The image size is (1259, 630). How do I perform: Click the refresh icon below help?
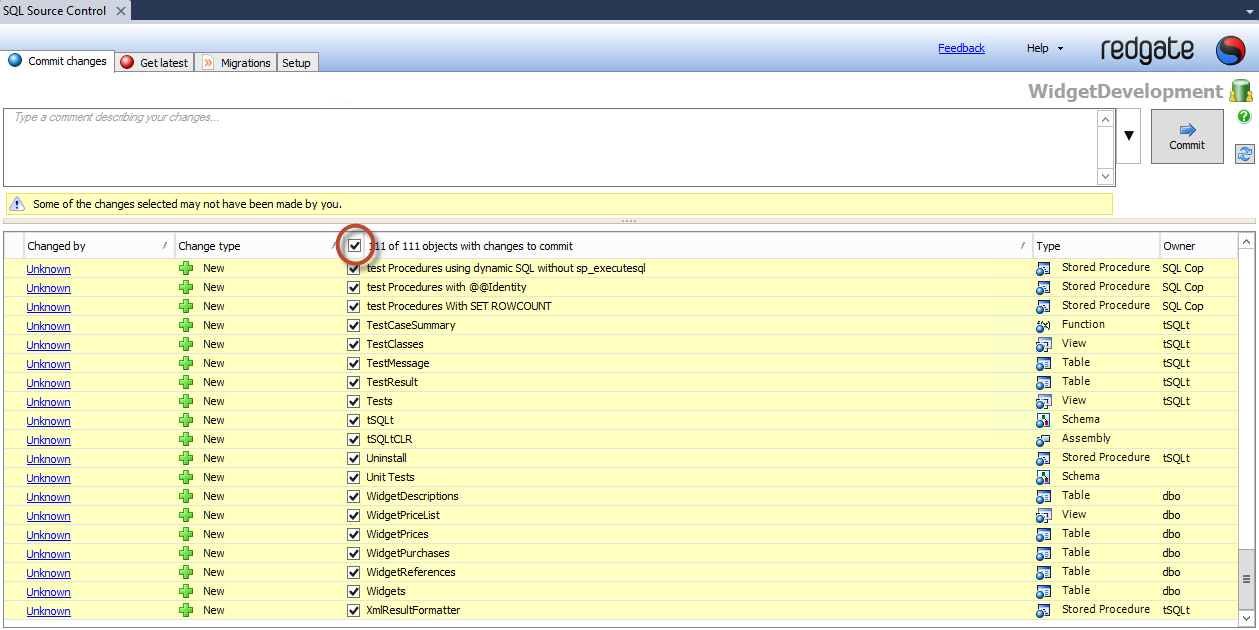[x=1244, y=154]
